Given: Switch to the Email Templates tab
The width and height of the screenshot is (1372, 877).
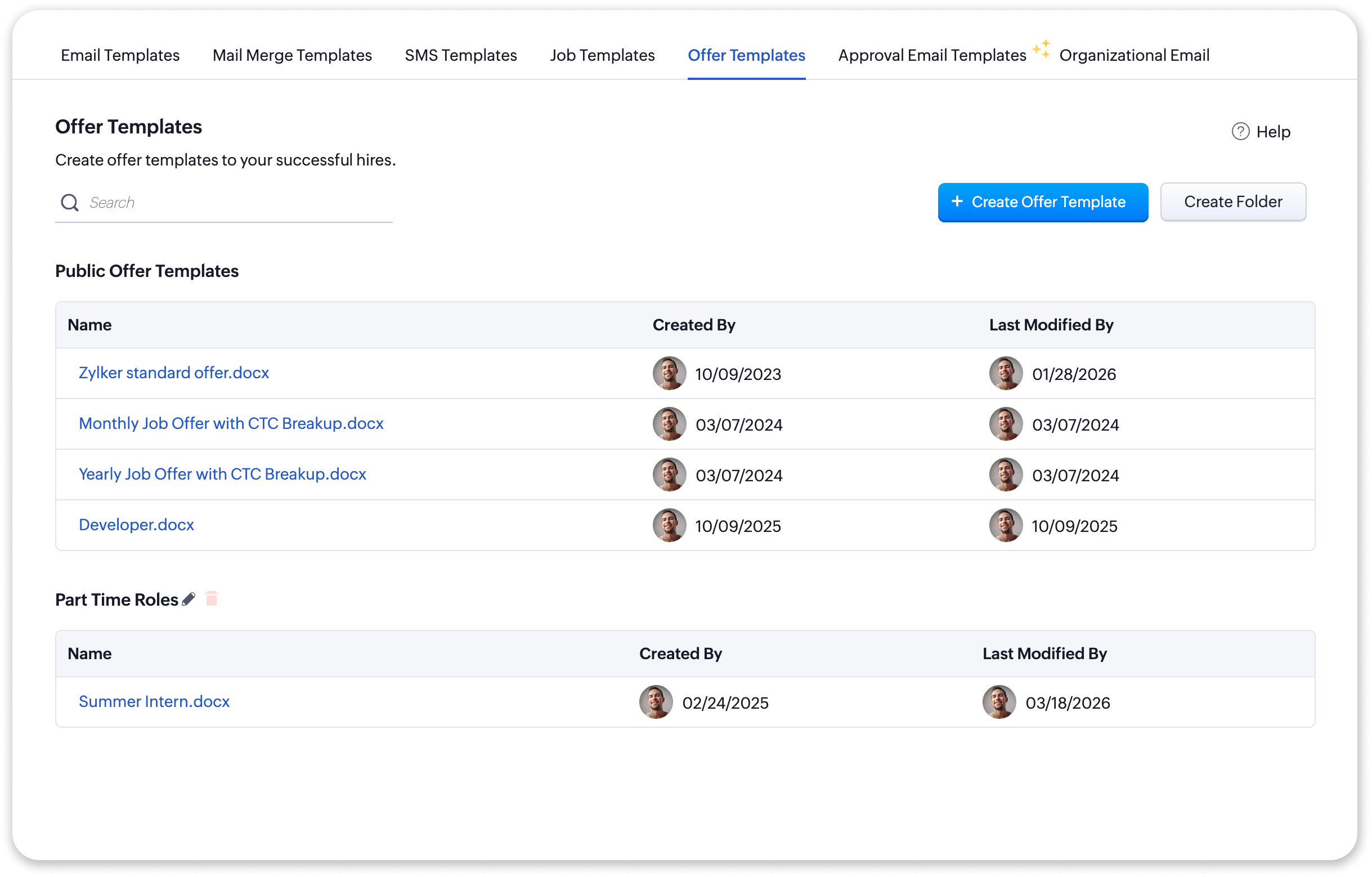Looking at the screenshot, I should tap(120, 55).
